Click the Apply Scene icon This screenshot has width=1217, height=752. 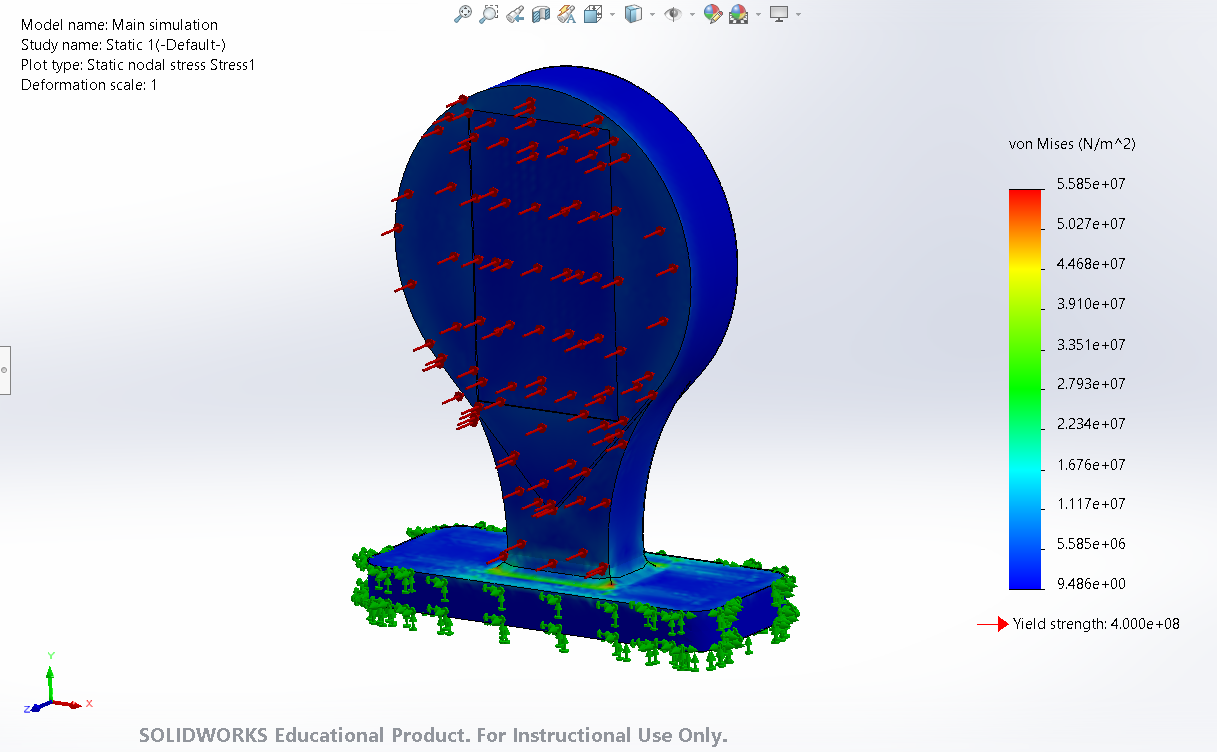point(738,14)
